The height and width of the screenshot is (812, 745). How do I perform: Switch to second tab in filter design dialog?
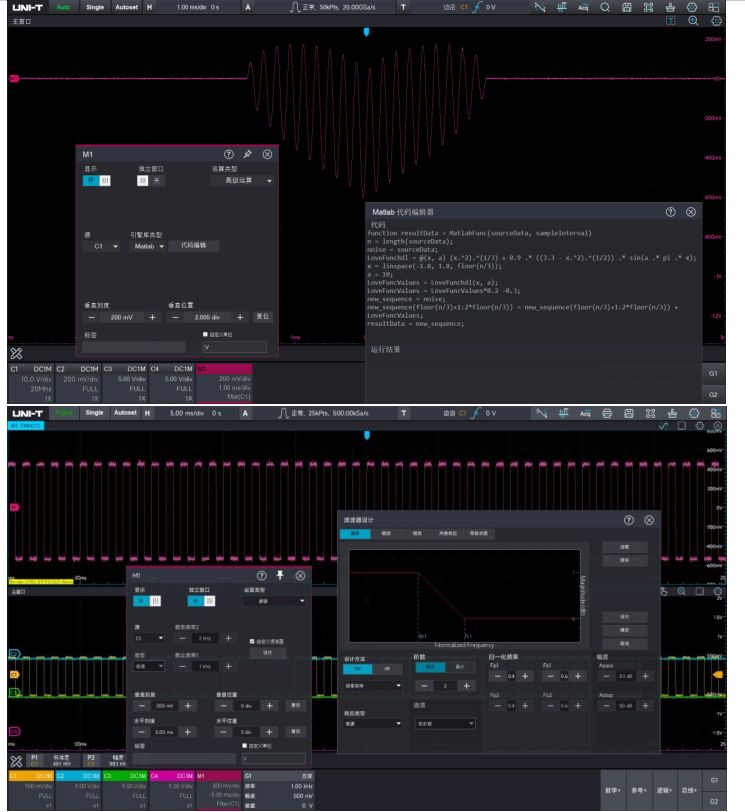click(x=386, y=535)
